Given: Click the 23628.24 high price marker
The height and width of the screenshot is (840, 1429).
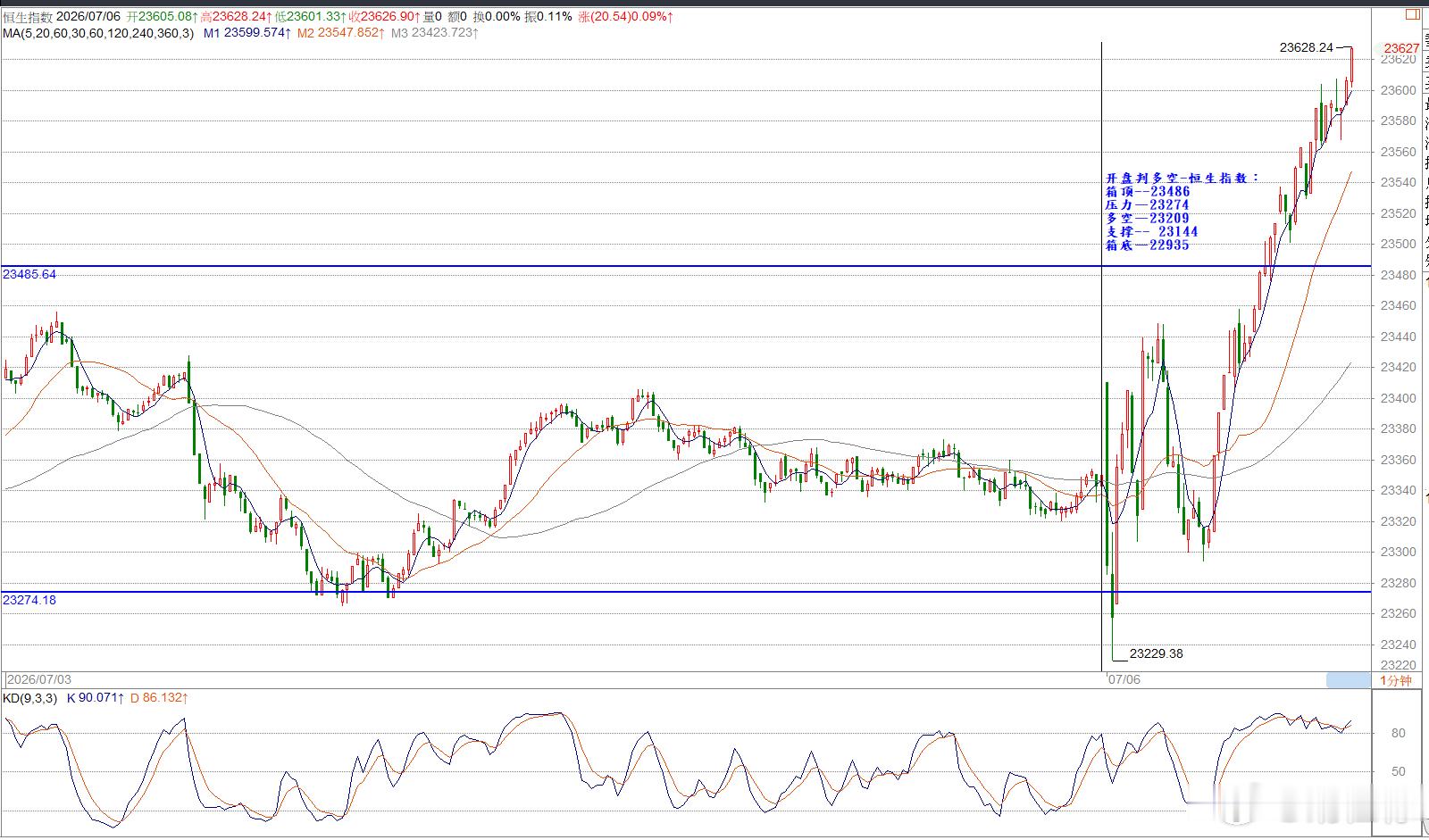Looking at the screenshot, I should point(1306,47).
